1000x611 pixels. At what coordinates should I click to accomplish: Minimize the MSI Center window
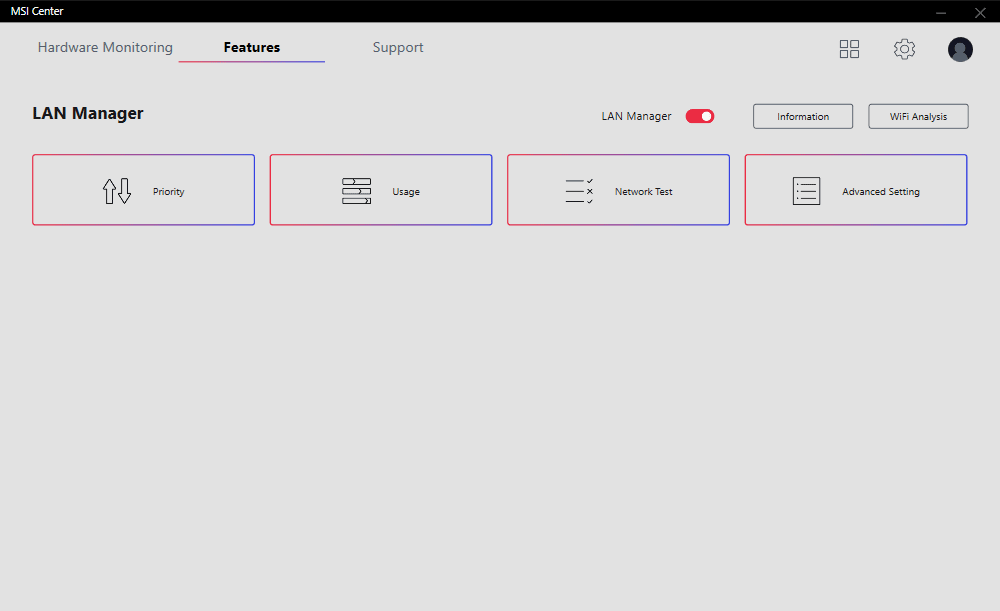[941, 12]
